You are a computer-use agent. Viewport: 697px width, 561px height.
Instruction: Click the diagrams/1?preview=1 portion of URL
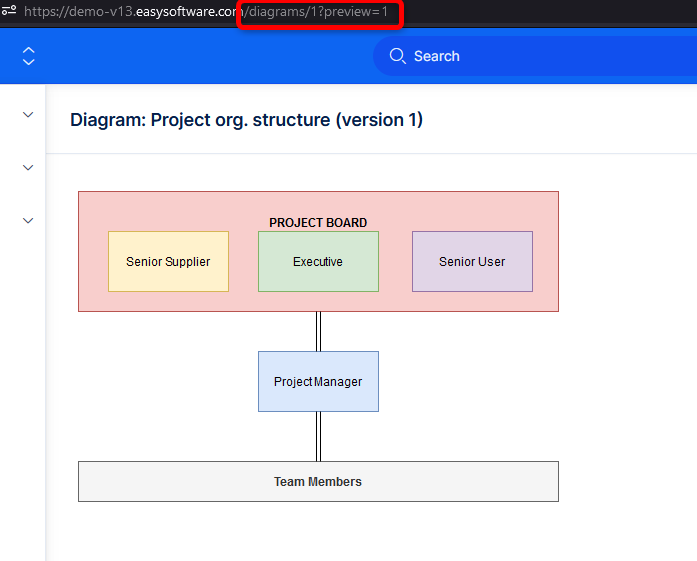pos(318,12)
